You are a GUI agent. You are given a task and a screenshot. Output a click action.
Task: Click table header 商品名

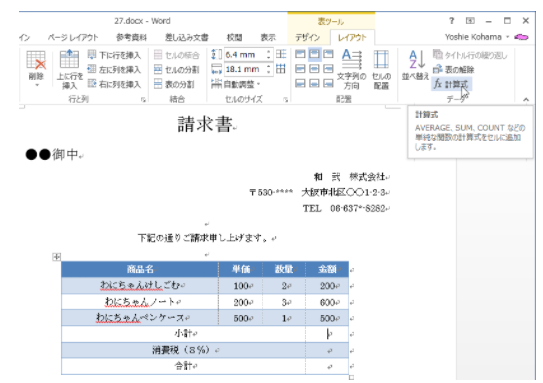pyautogui.click(x=140, y=269)
